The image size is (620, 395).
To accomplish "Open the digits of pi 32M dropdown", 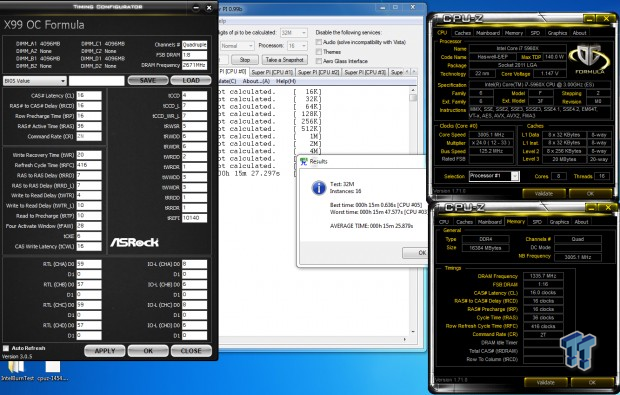I will [x=293, y=32].
